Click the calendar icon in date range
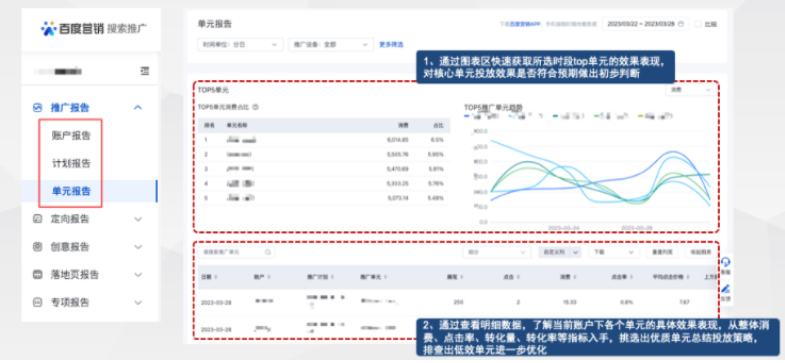This screenshot has width=785, height=363. pyautogui.click(x=681, y=24)
